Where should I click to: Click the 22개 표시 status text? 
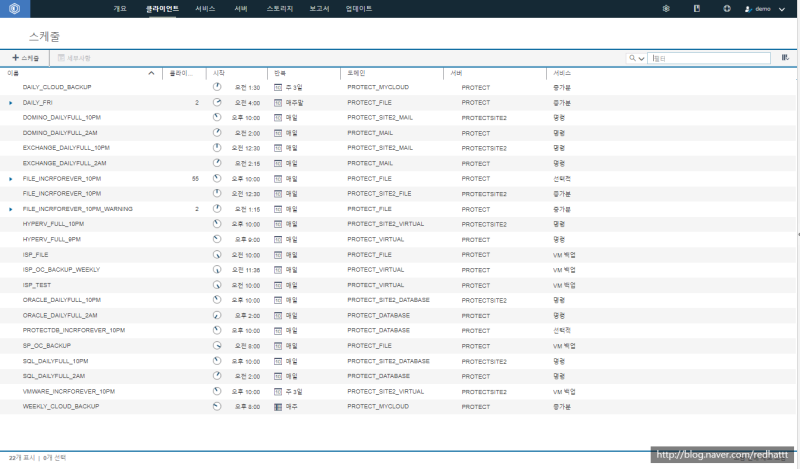(x=22, y=458)
